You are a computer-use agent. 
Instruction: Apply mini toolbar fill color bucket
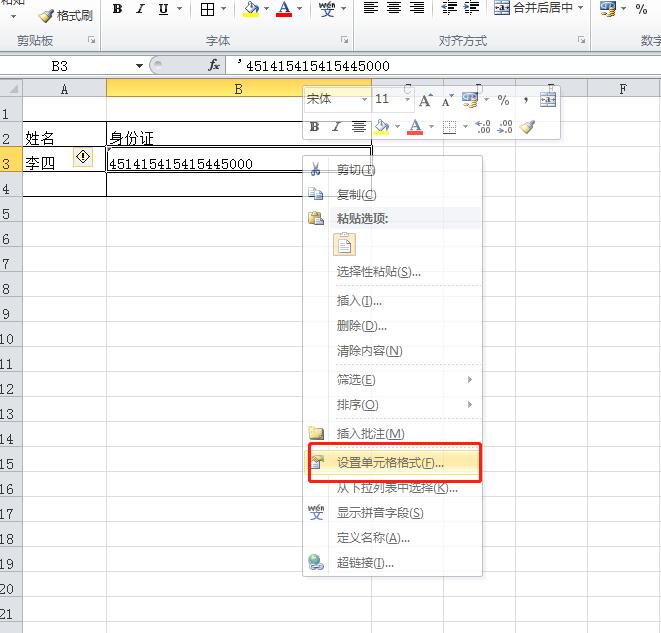(x=382, y=127)
